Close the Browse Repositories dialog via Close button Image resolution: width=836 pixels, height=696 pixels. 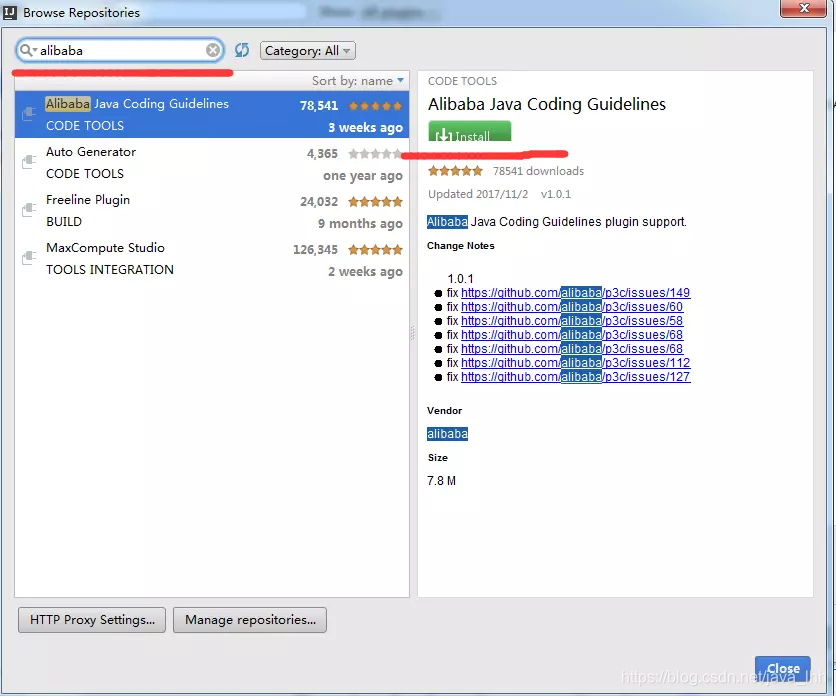[x=783, y=669]
